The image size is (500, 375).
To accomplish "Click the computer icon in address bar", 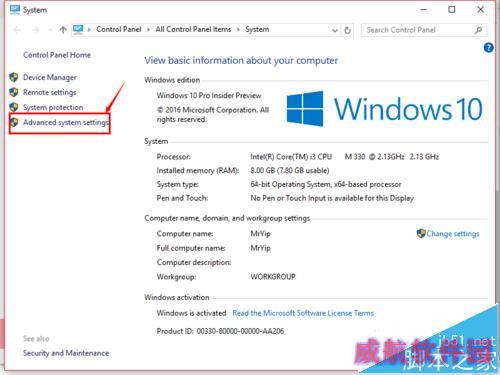I will tap(78, 30).
